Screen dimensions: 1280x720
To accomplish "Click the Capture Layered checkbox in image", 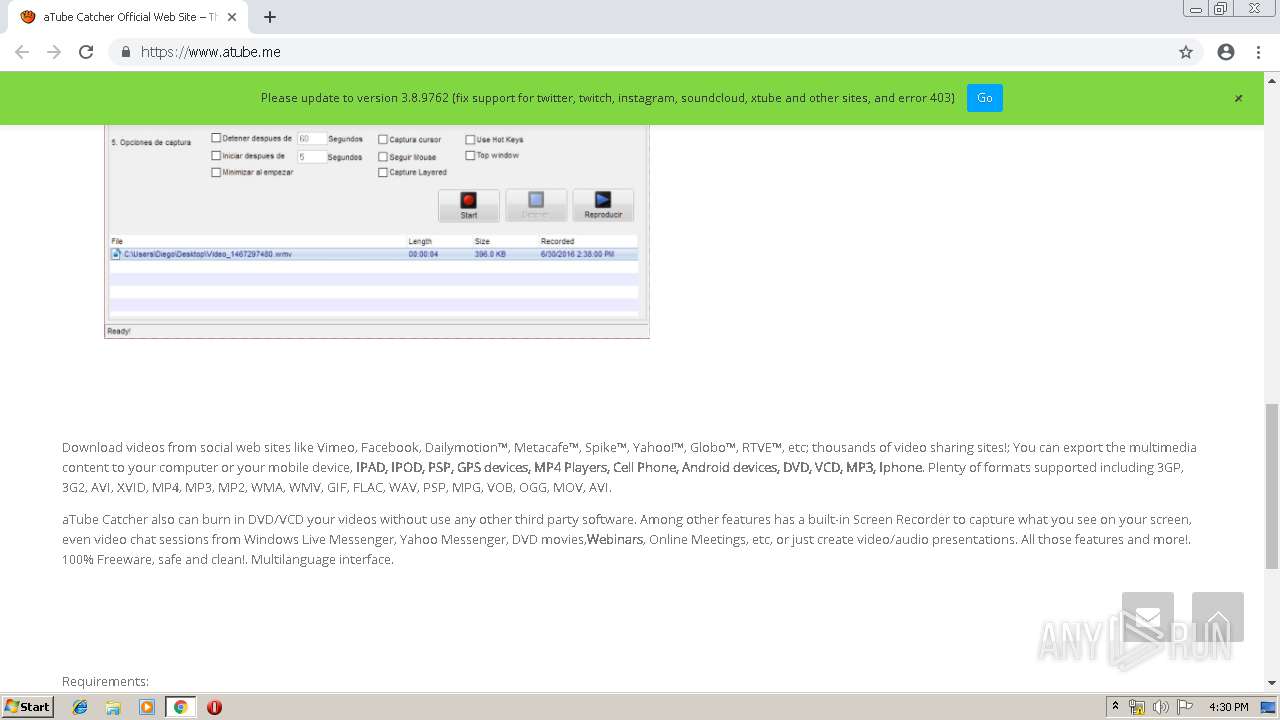I will tap(383, 172).
